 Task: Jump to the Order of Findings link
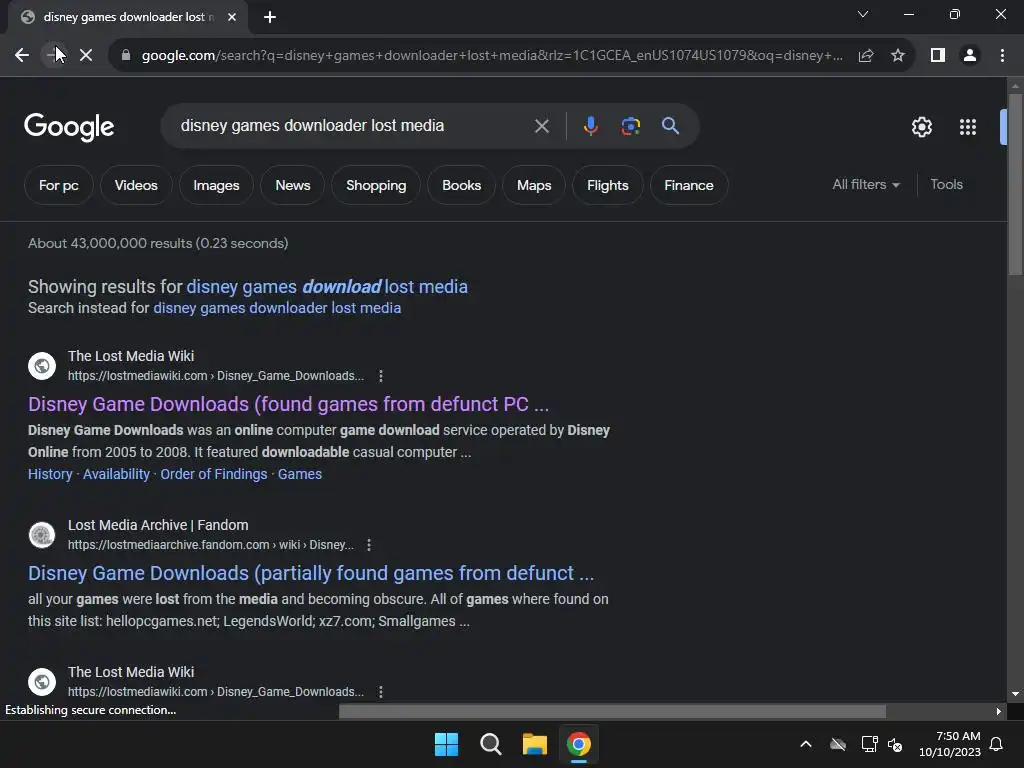coord(214,474)
